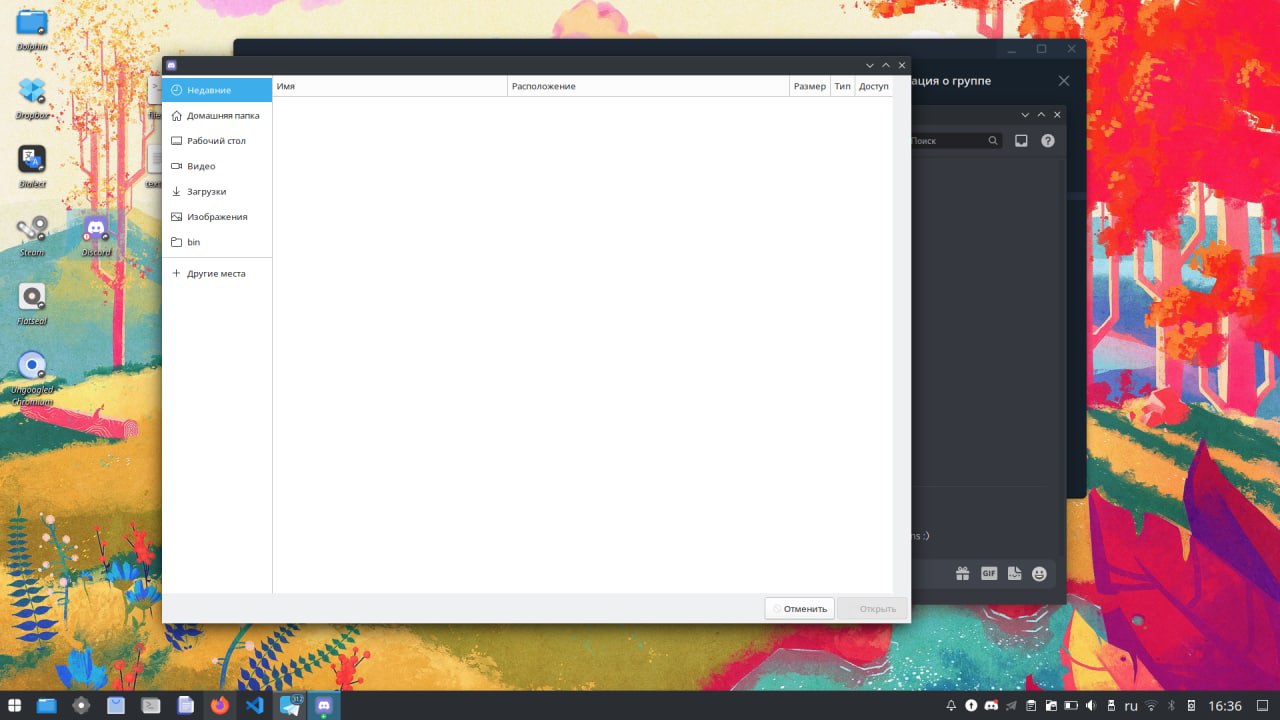Open the Ungoogled Chromium desktop icon
This screenshot has height=720, width=1280.
click(x=32, y=378)
